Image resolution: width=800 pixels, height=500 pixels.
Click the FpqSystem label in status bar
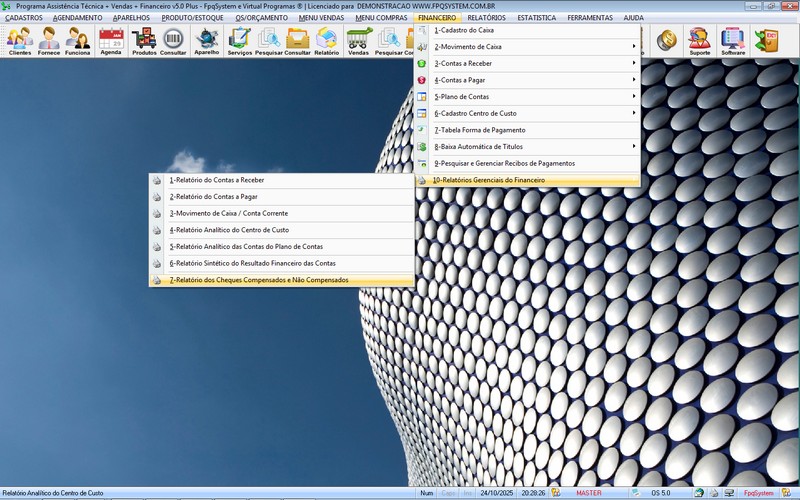(759, 493)
